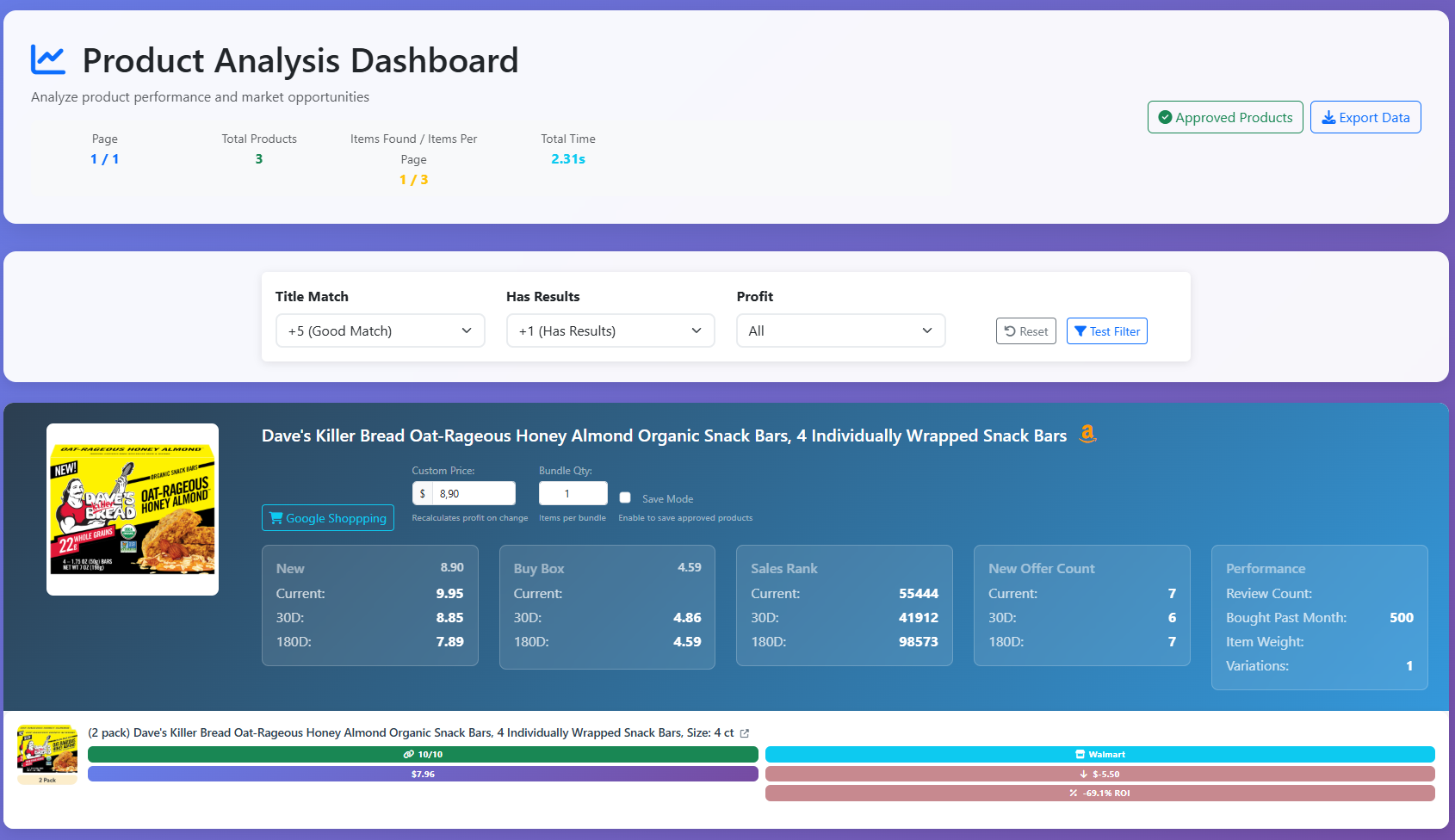Click the Oat-Rageous snack bars product thumbnail

[132, 509]
